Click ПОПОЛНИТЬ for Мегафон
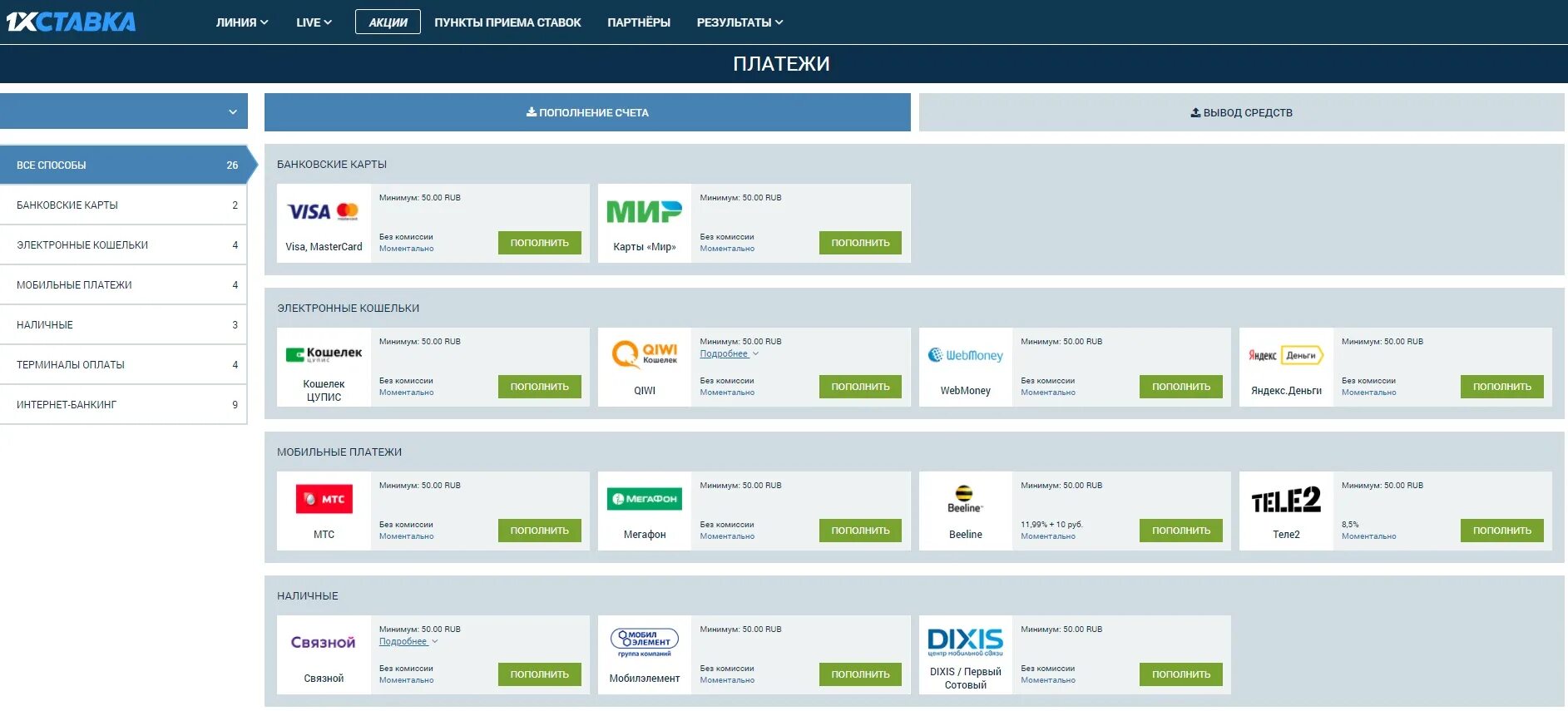Viewport: 1568px width, 711px height. (x=860, y=531)
